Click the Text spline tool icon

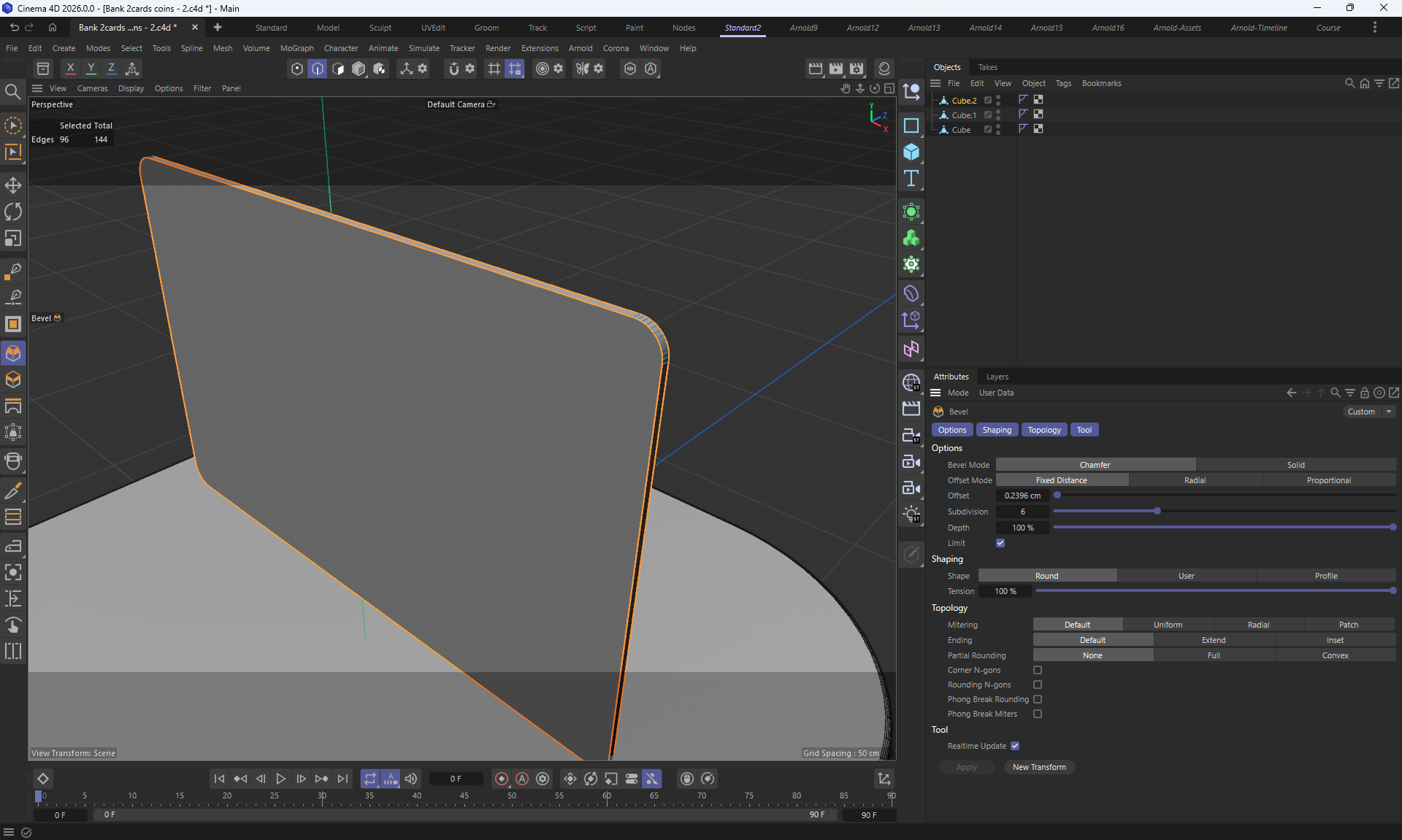click(911, 179)
